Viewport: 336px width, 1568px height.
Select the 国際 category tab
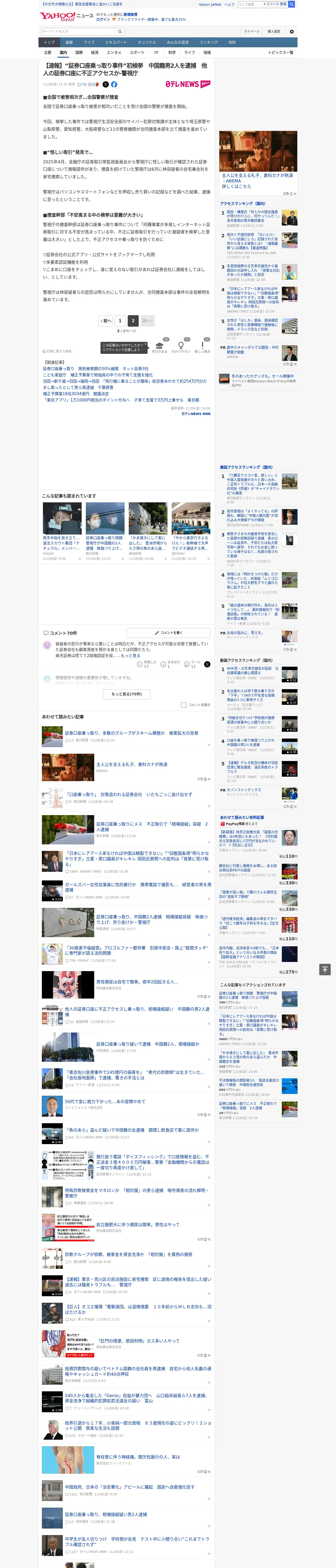coord(79,52)
